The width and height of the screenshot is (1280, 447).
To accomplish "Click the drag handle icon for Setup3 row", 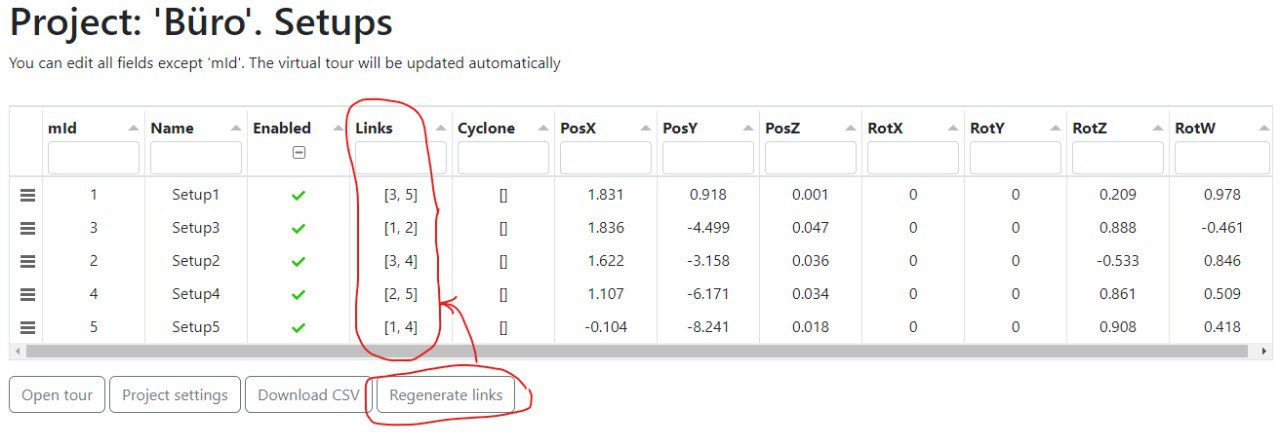I will [28, 229].
